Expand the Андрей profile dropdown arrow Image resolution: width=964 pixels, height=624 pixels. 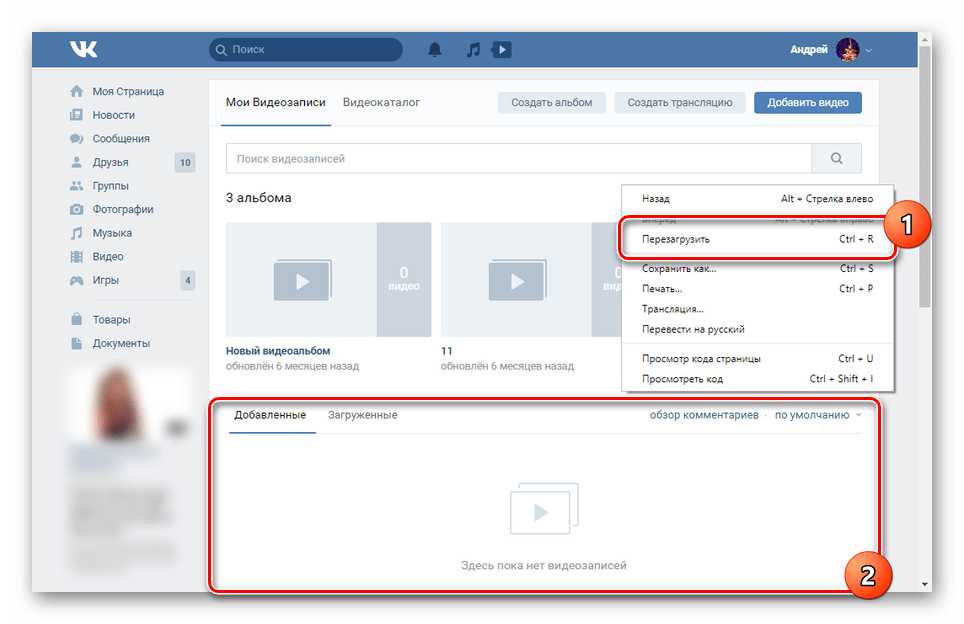[x=869, y=50]
